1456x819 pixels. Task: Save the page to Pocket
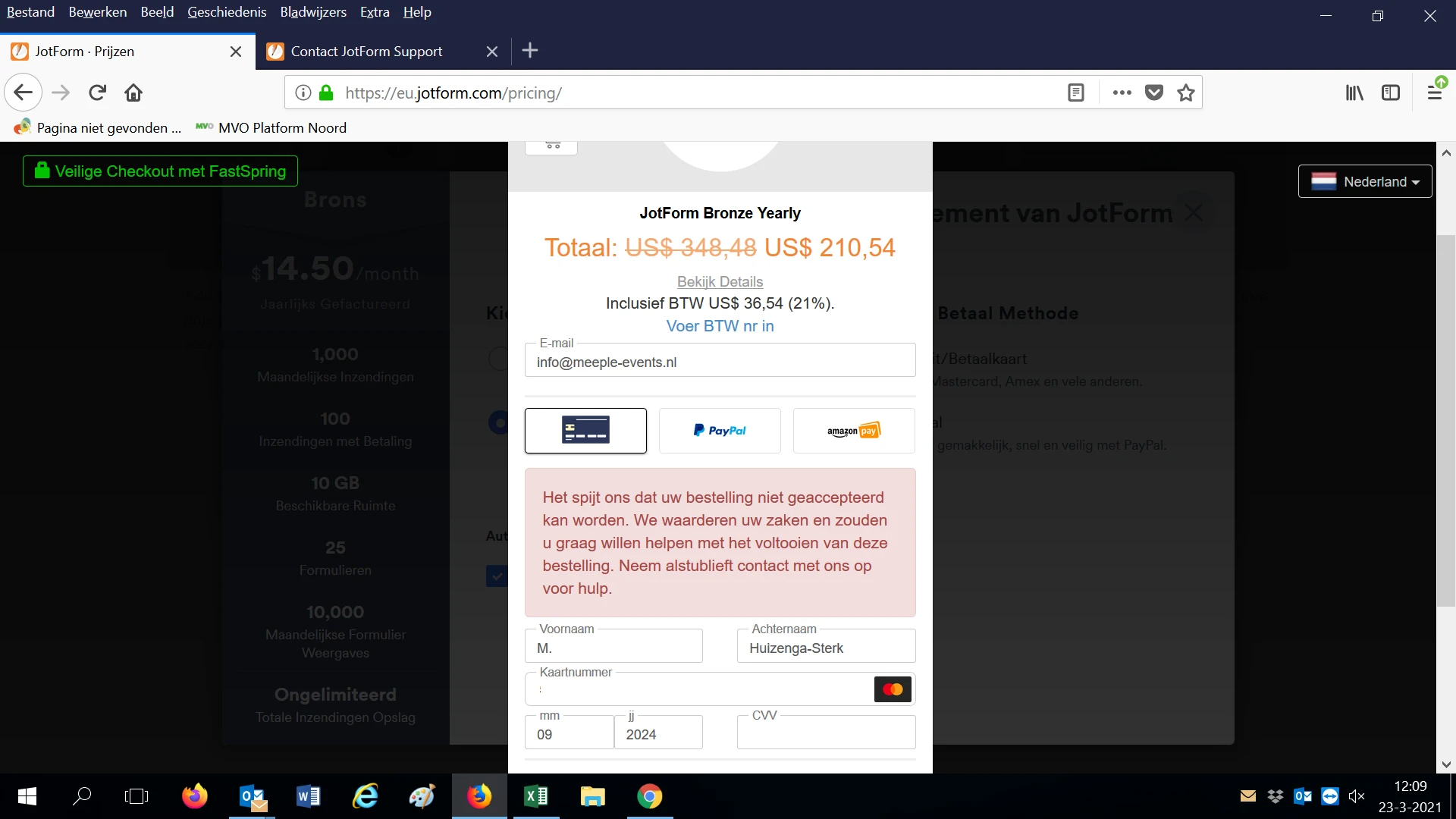[x=1153, y=93]
